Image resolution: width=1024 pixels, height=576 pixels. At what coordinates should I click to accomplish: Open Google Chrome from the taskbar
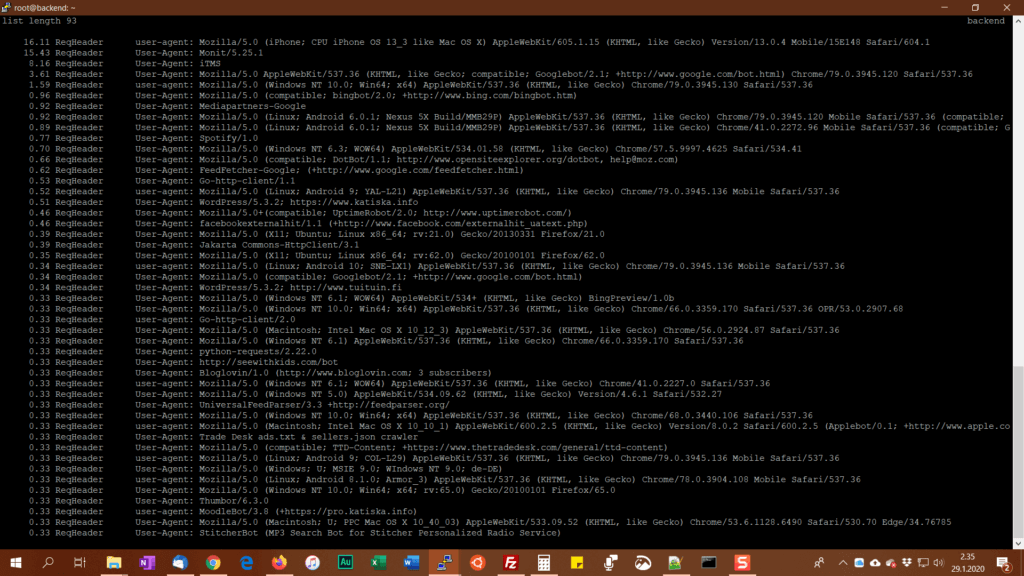click(x=213, y=563)
